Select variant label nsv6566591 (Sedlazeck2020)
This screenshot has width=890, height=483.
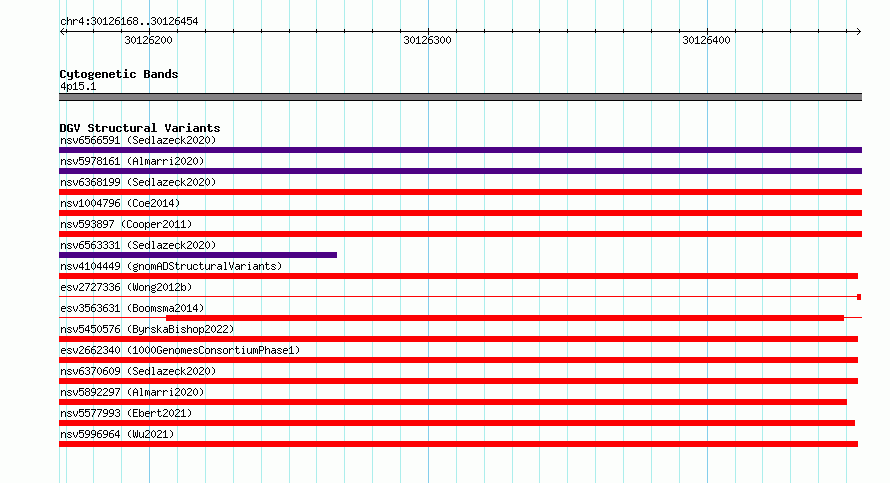pos(138,140)
